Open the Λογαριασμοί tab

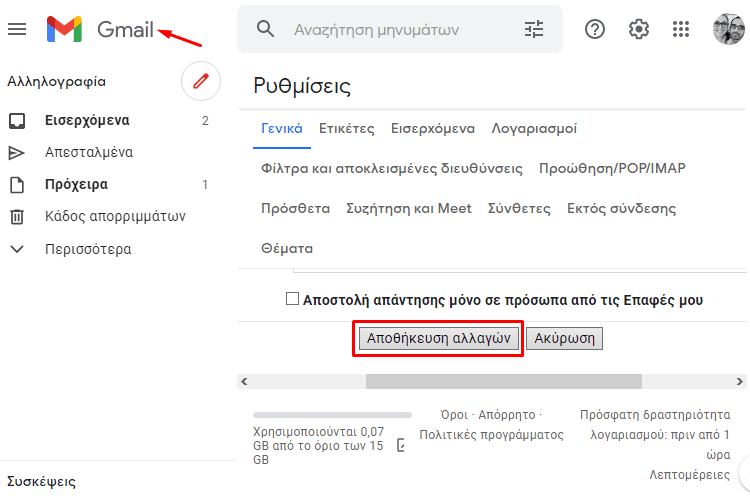534,128
